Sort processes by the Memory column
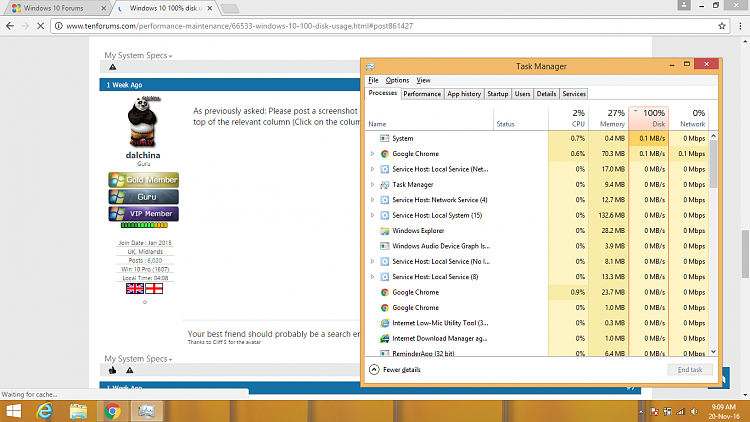This screenshot has height=422, width=750. point(608,118)
